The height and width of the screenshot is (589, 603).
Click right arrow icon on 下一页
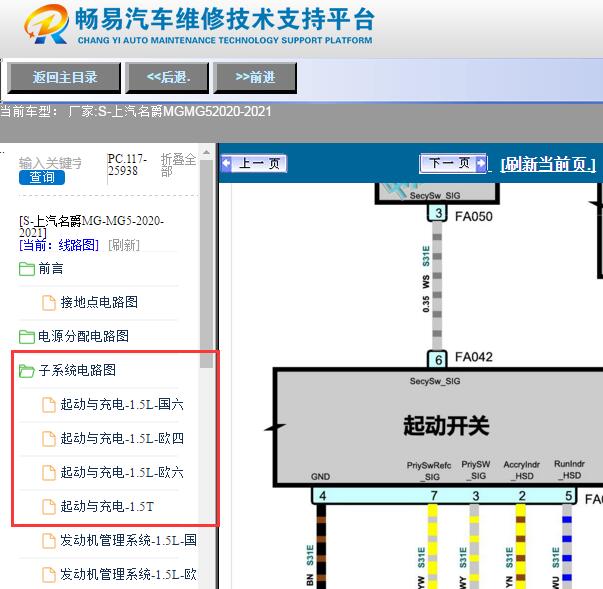coord(481,163)
